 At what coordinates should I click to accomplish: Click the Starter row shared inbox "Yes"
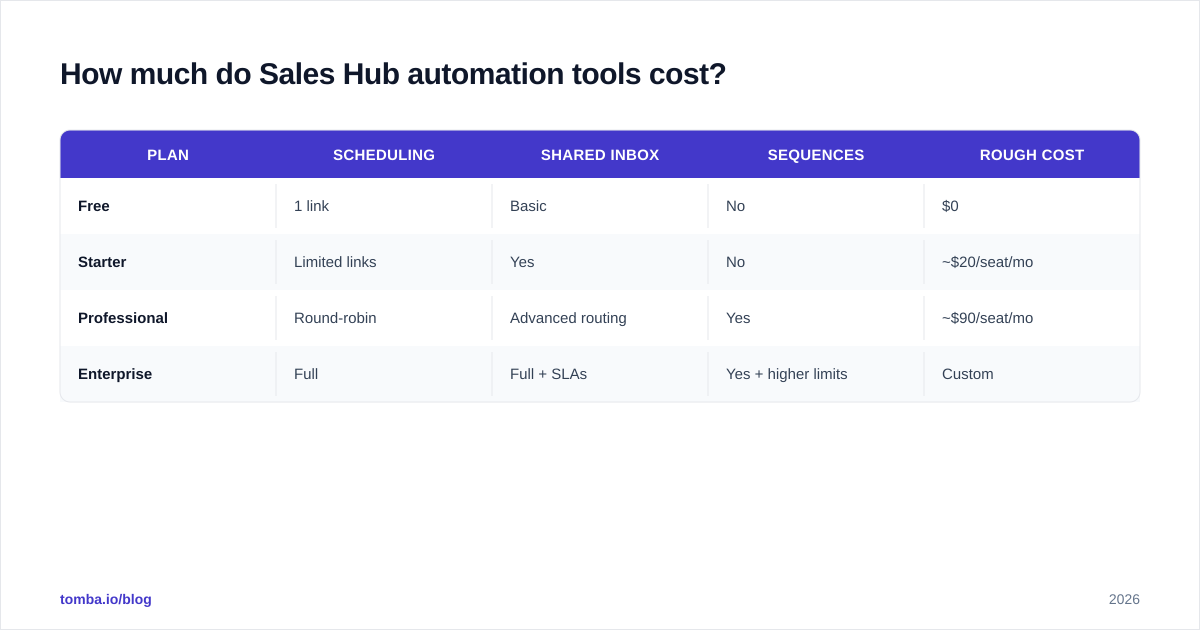(600, 262)
